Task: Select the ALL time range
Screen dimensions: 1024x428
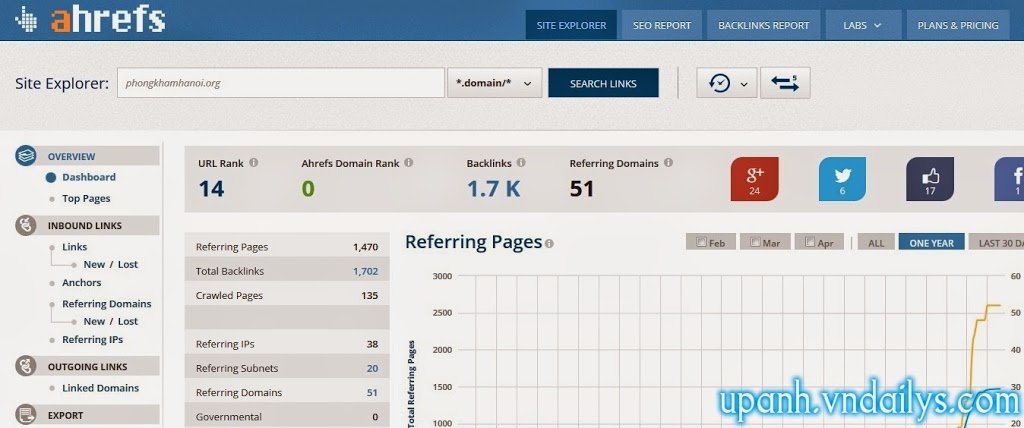Action: 876,242
